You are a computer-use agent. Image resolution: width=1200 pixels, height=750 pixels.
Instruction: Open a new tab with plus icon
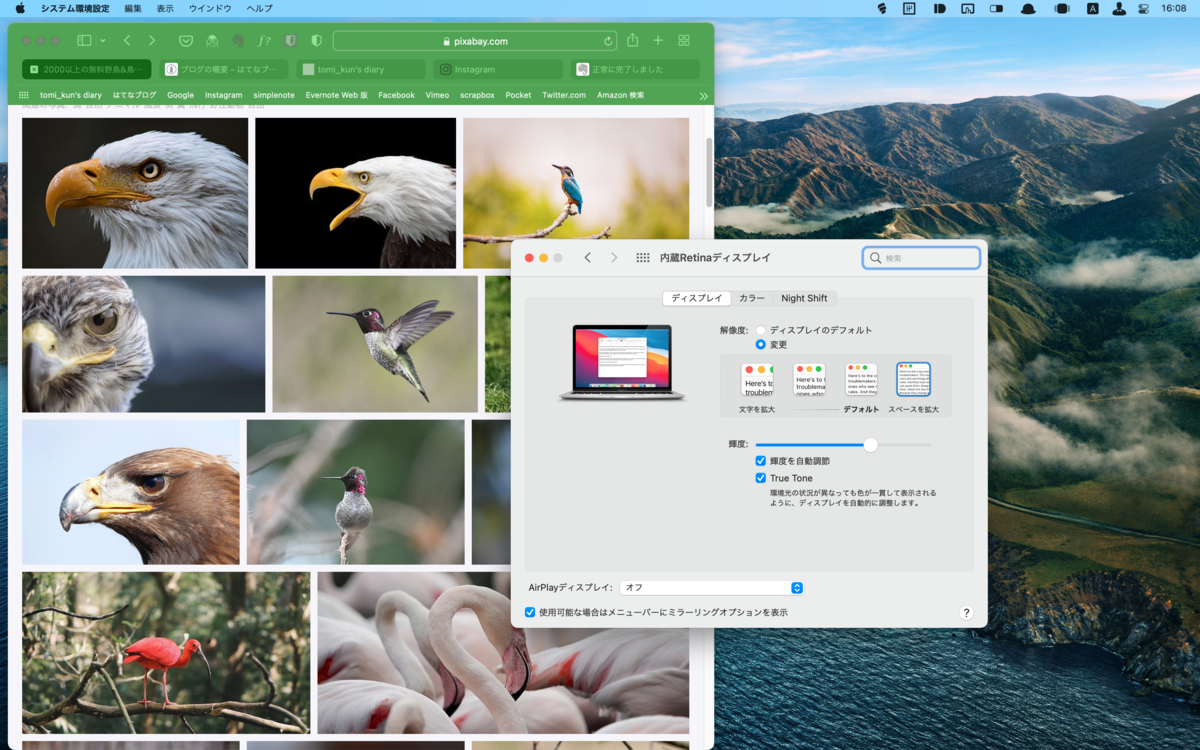coord(658,41)
